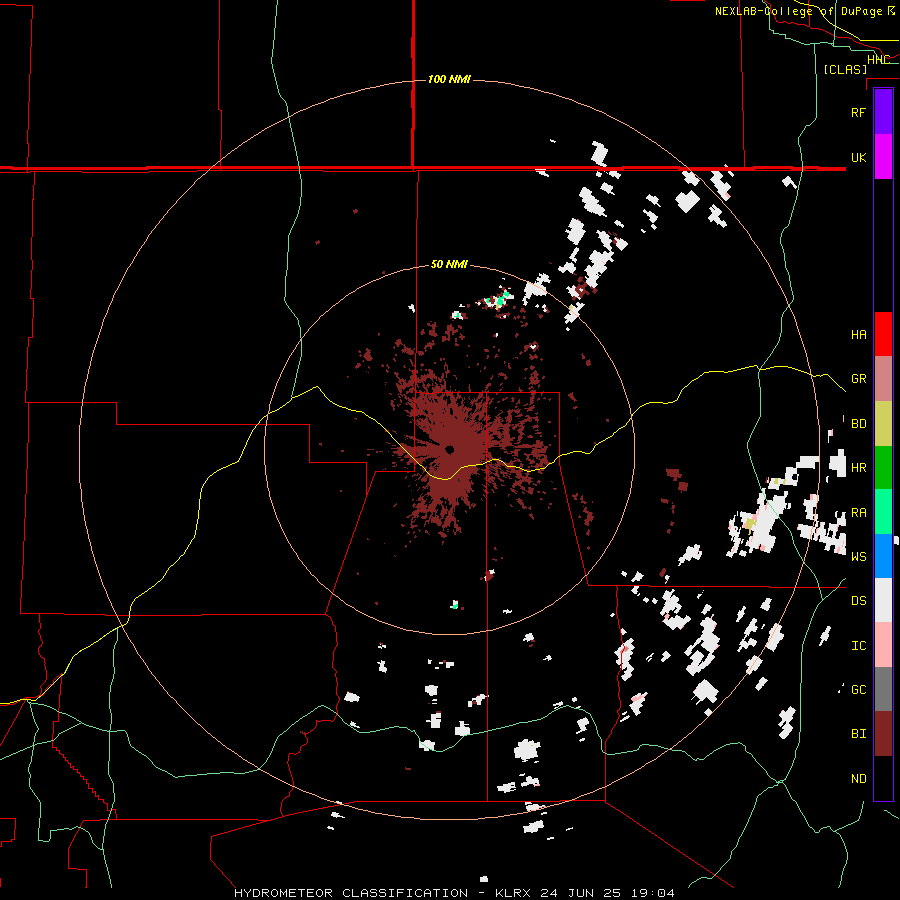Pick the RA light green swatch
Image resolution: width=900 pixels, height=900 pixels.
(x=883, y=512)
